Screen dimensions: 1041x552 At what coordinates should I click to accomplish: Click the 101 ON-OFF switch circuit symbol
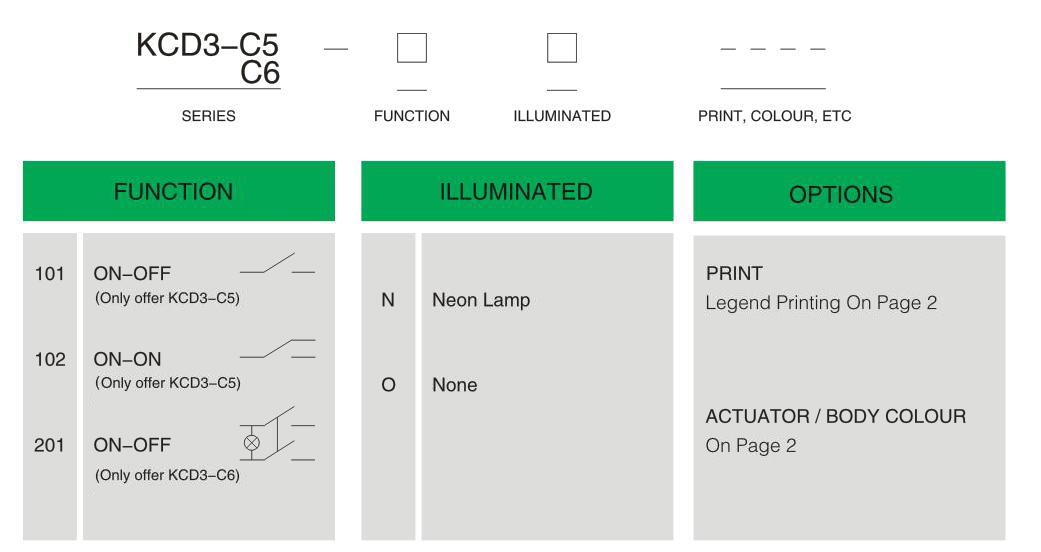tap(277, 263)
